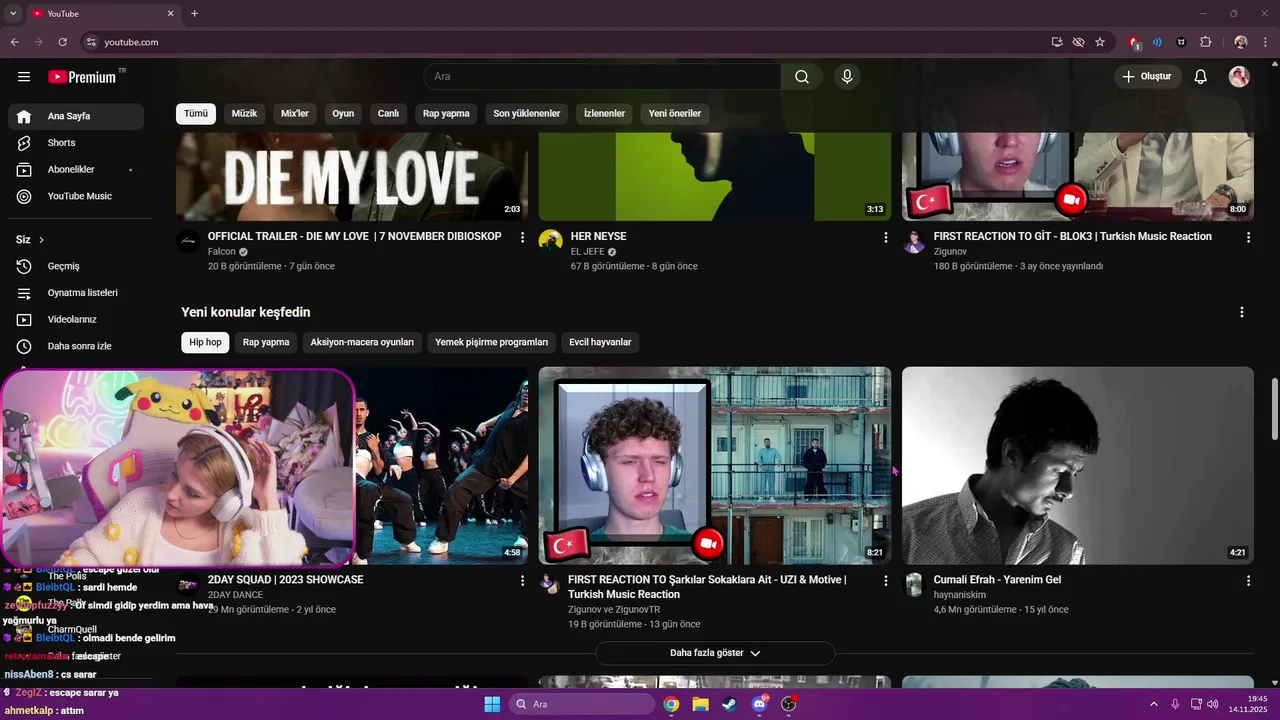The width and height of the screenshot is (1280, 720).
Task: Open the EL JEFE channel link
Action: tap(589, 252)
